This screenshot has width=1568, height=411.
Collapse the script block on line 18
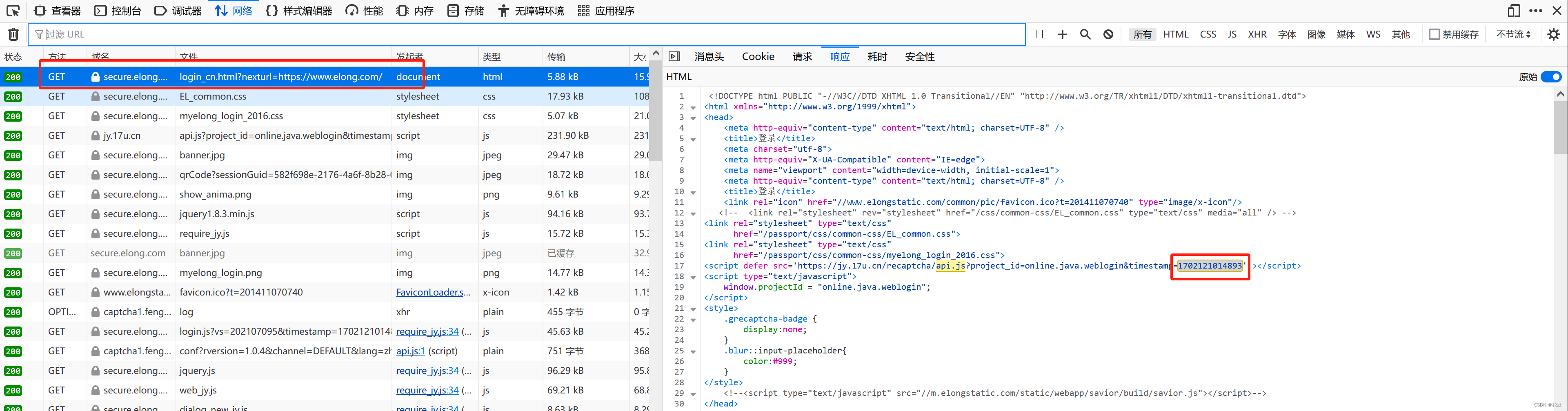693,277
